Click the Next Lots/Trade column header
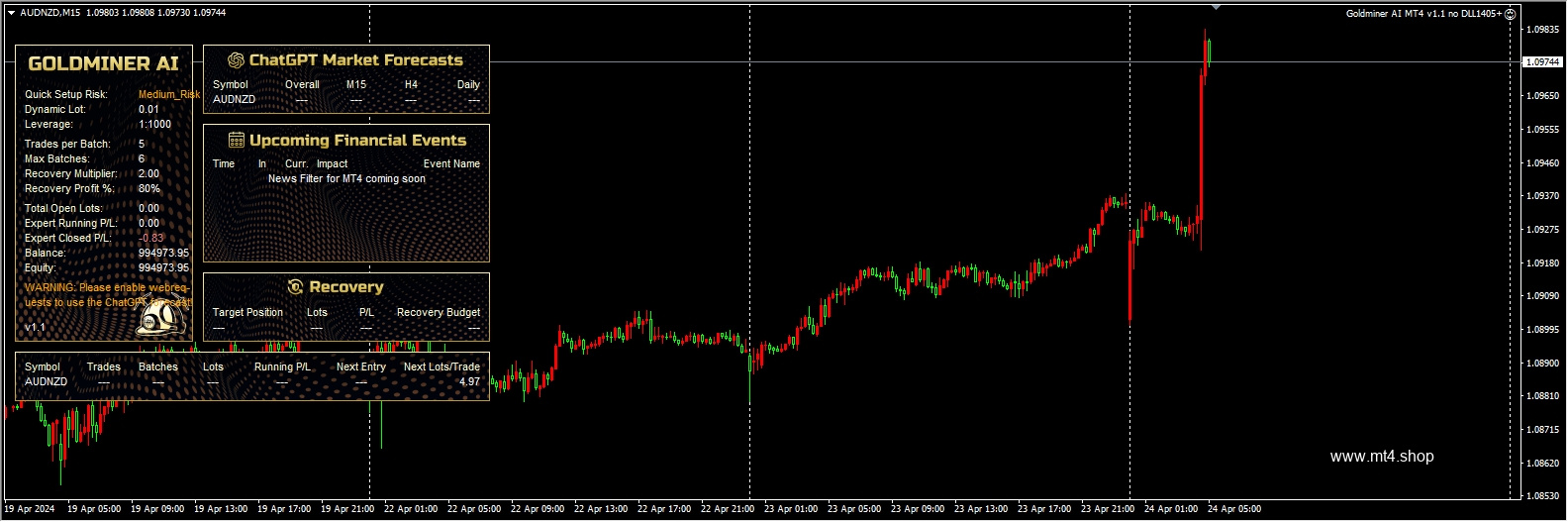This screenshot has height=522, width=1568. 441,367
